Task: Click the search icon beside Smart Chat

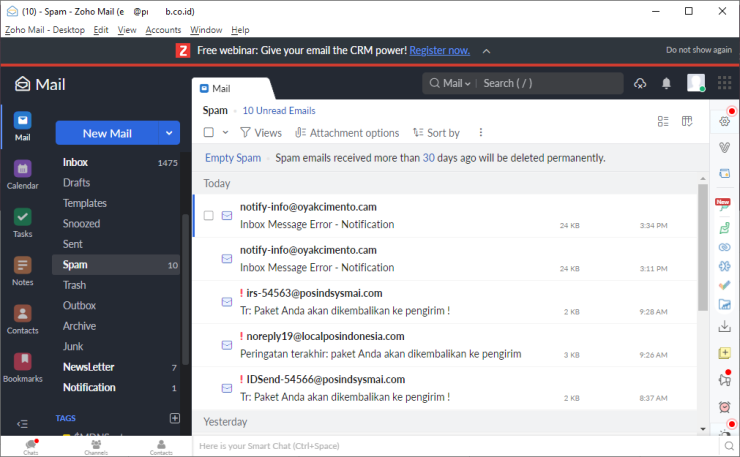Action: coord(729,446)
